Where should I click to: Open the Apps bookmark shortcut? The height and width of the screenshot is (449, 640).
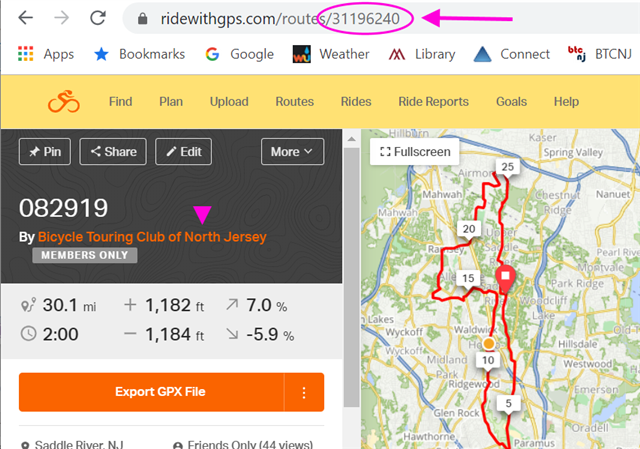[x=46, y=54]
